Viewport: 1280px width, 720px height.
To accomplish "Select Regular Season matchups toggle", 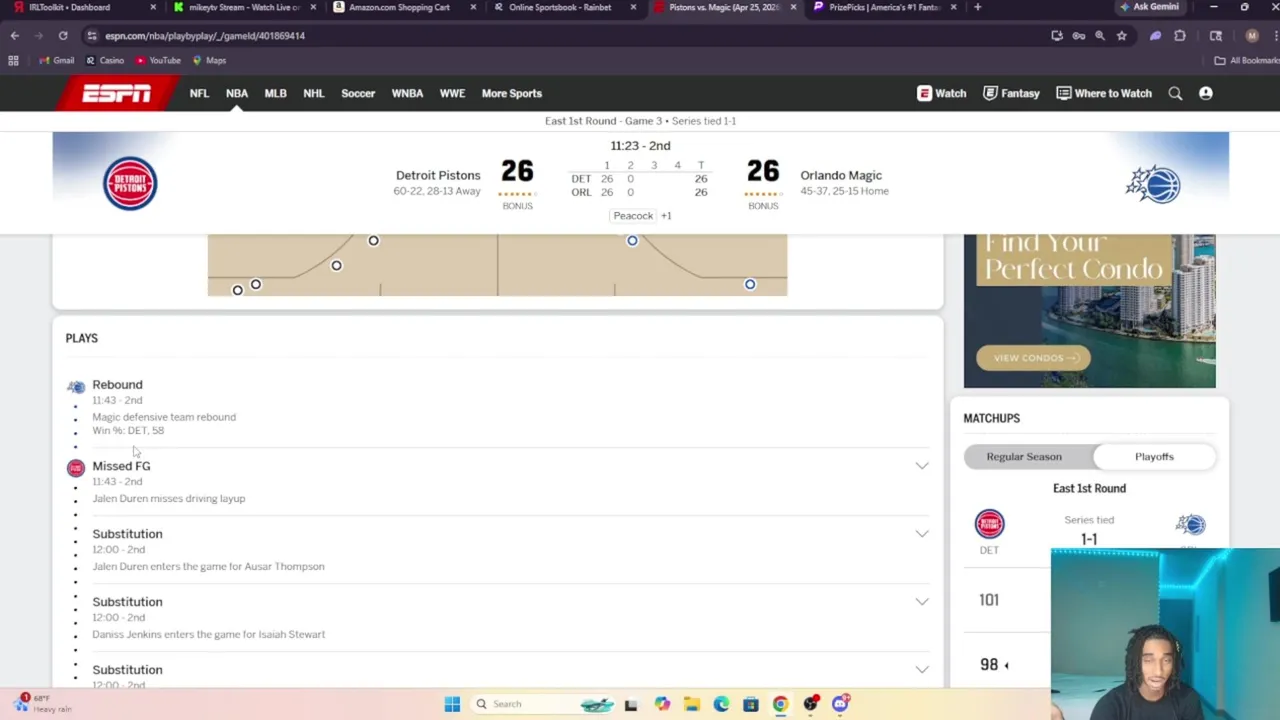I will point(1024,457).
